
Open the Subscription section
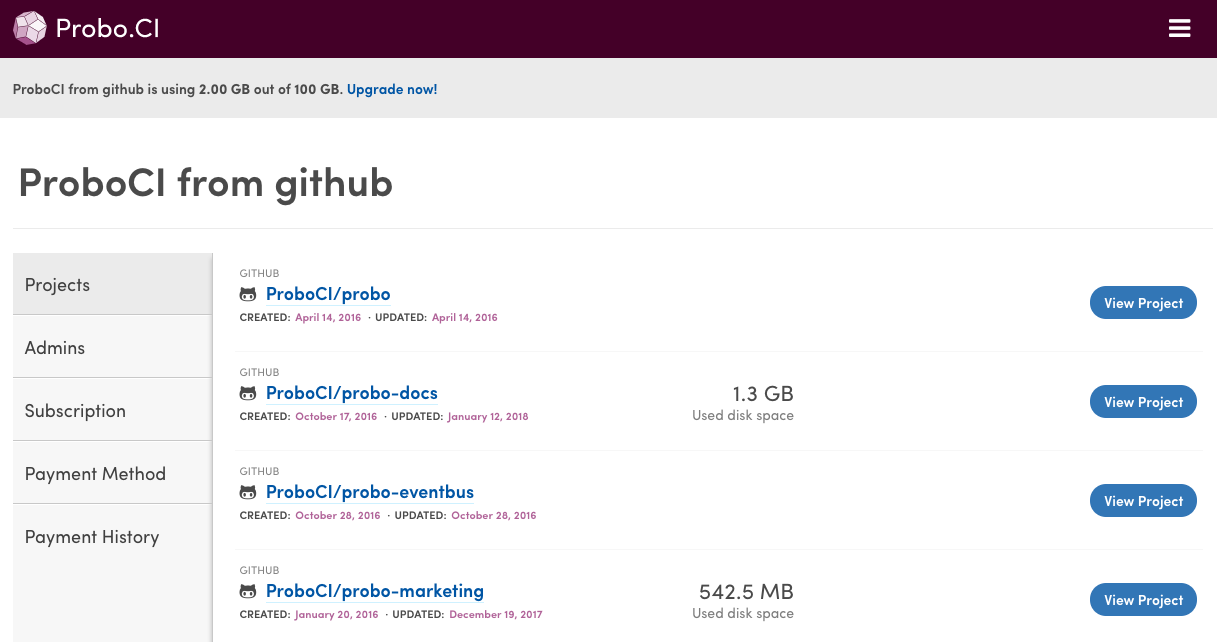coord(75,410)
